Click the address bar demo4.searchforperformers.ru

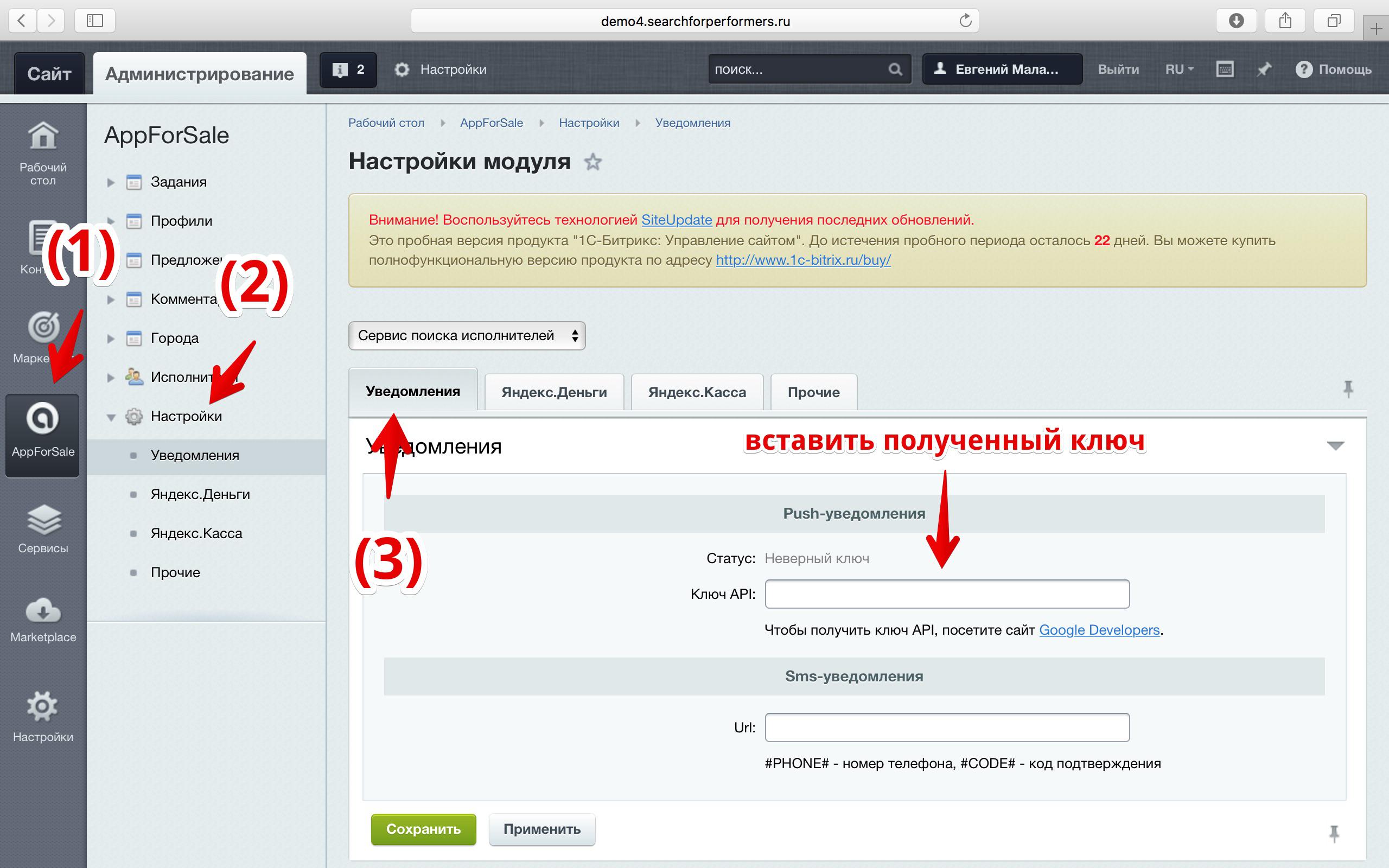point(694,21)
